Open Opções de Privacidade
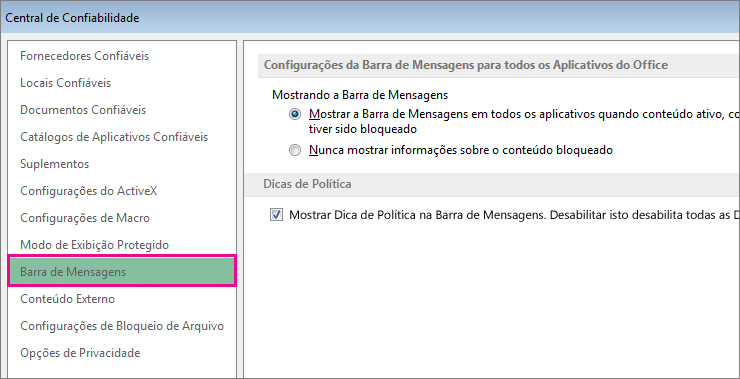 coord(80,353)
